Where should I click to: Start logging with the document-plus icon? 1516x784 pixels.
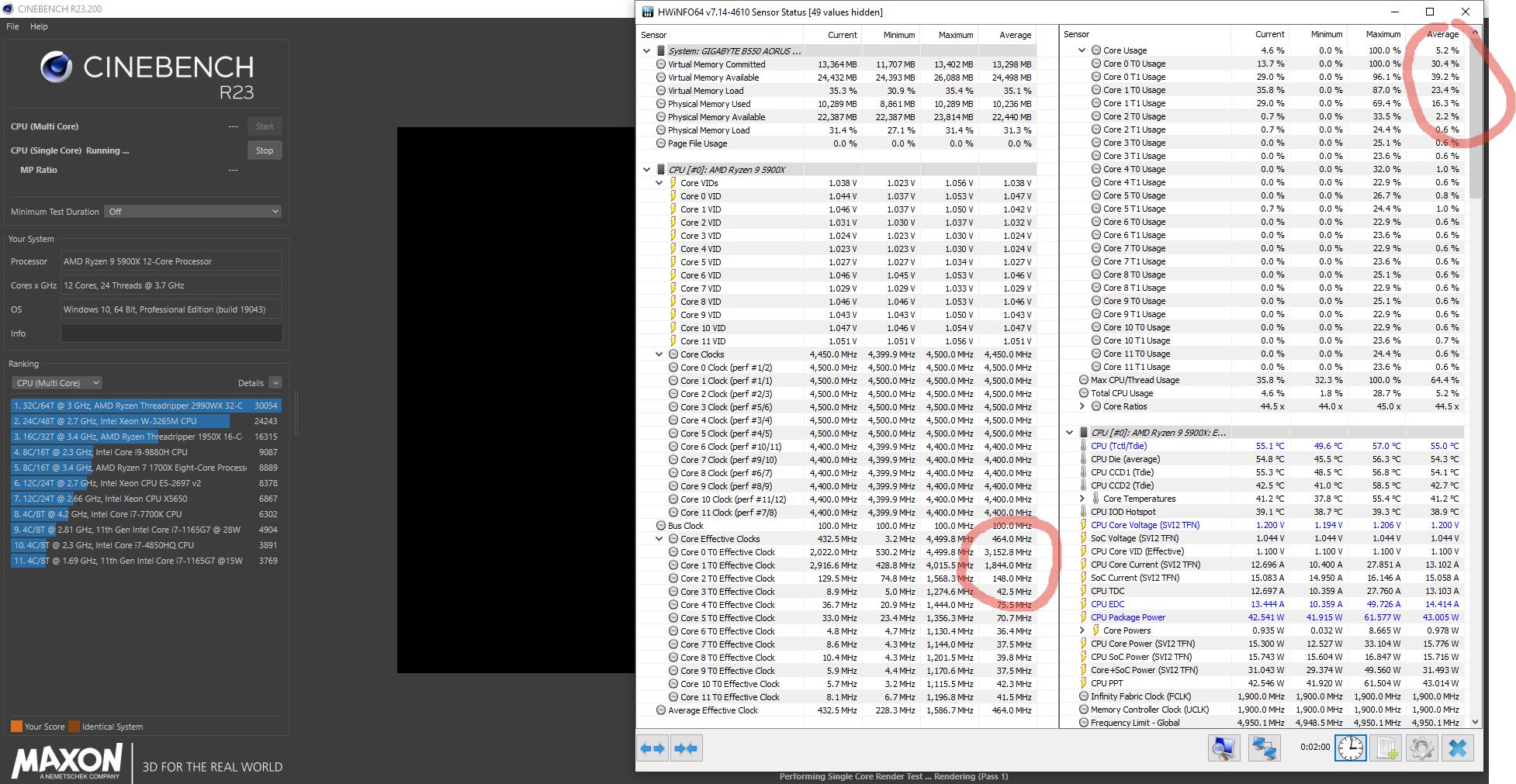[x=1386, y=748]
